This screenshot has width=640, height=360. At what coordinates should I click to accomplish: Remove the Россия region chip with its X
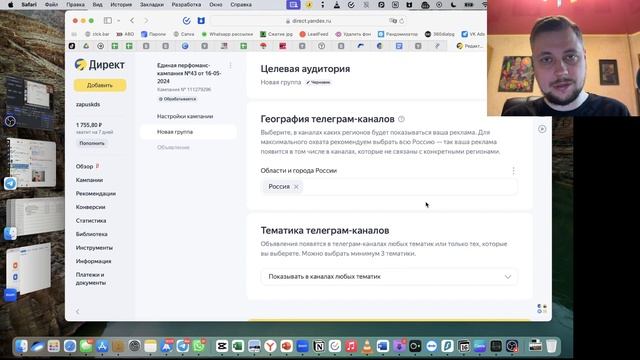(296, 187)
